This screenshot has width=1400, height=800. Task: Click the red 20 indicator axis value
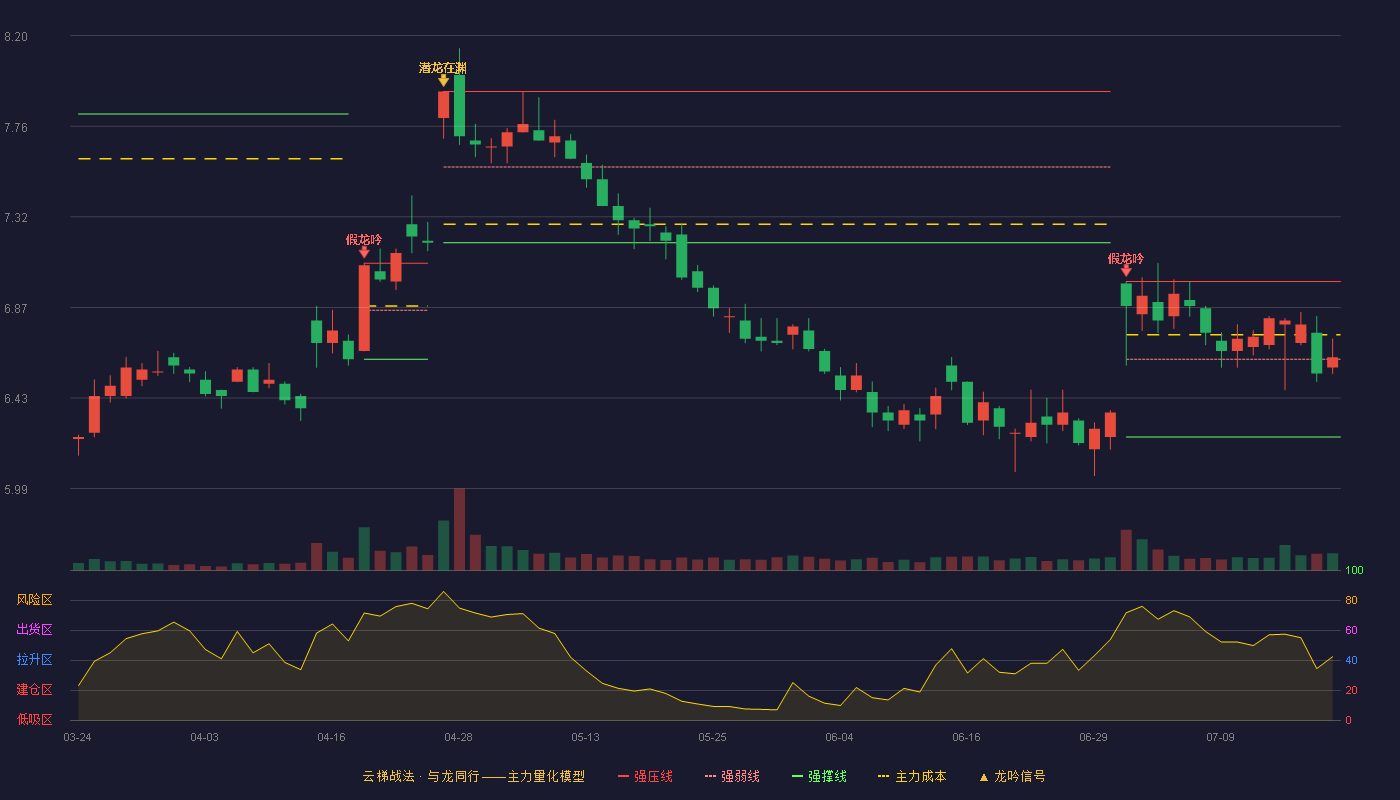point(1351,690)
